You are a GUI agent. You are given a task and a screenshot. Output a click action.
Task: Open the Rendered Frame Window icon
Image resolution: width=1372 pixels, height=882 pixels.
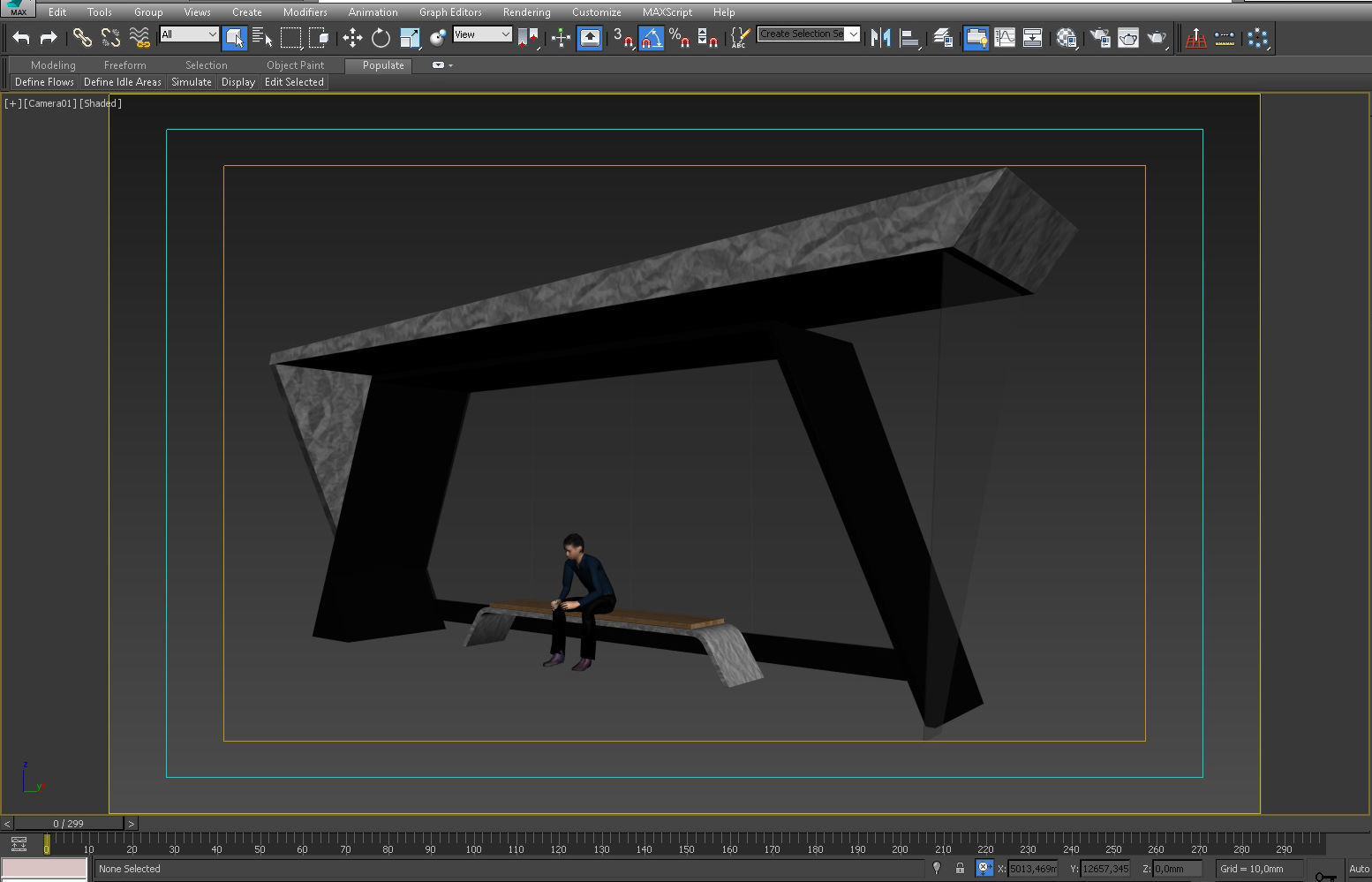(x=1128, y=37)
